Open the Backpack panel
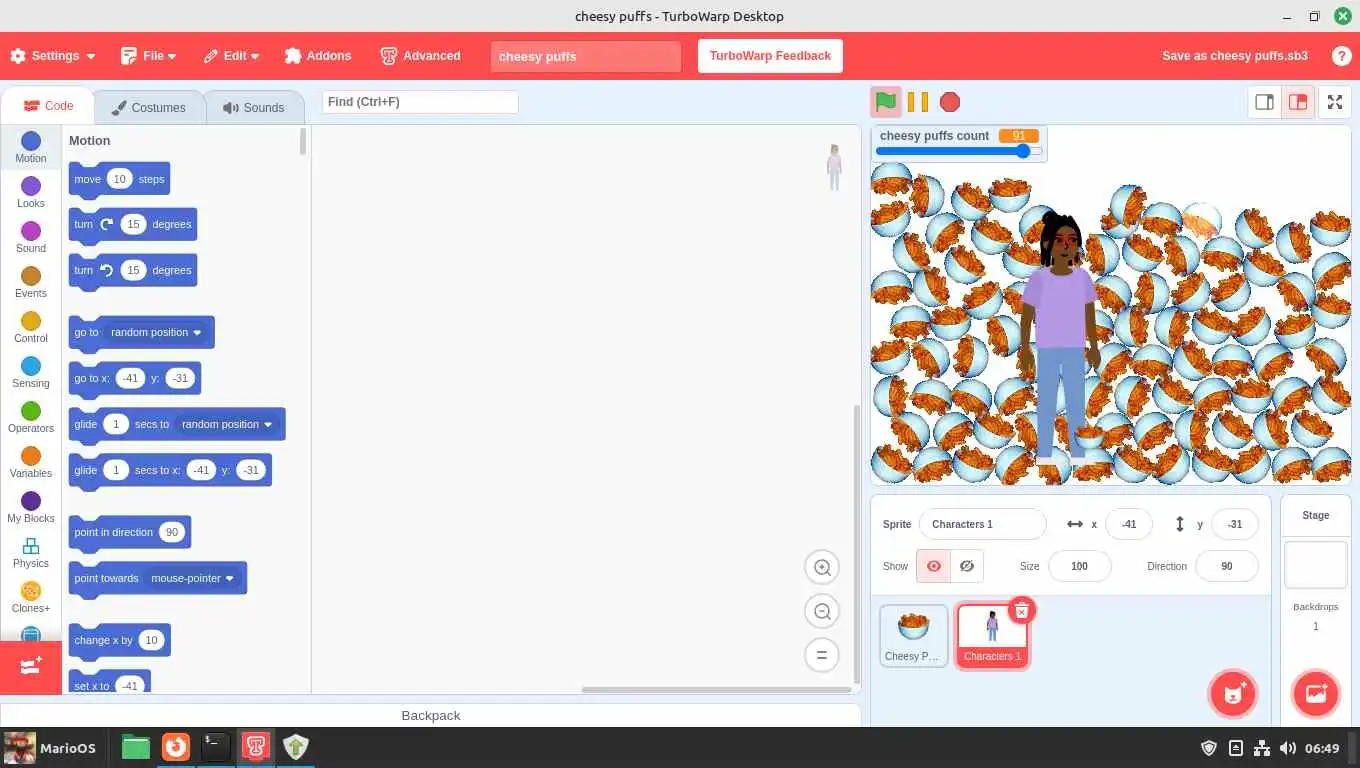 431,716
